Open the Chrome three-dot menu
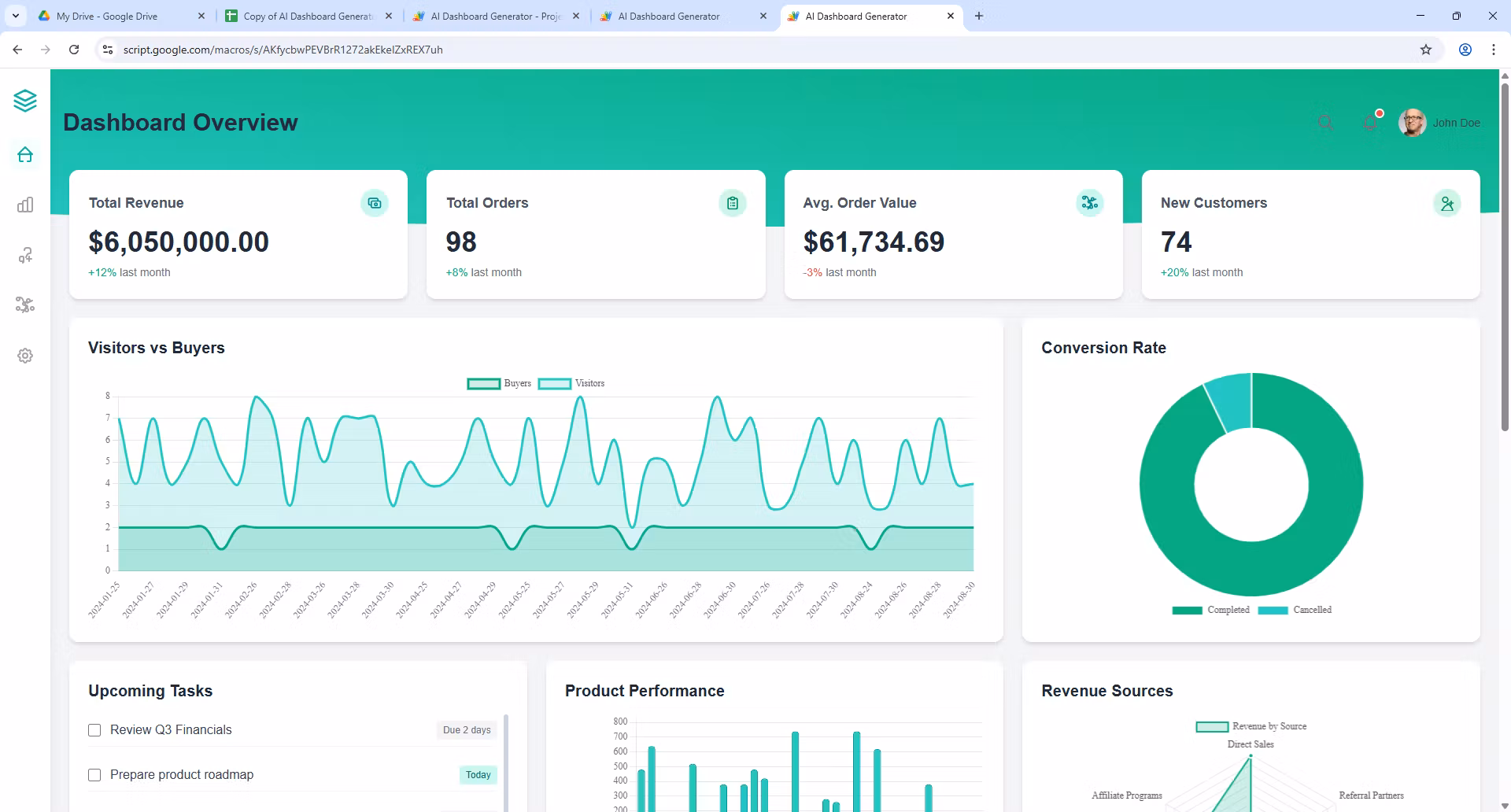 pos(1494,50)
